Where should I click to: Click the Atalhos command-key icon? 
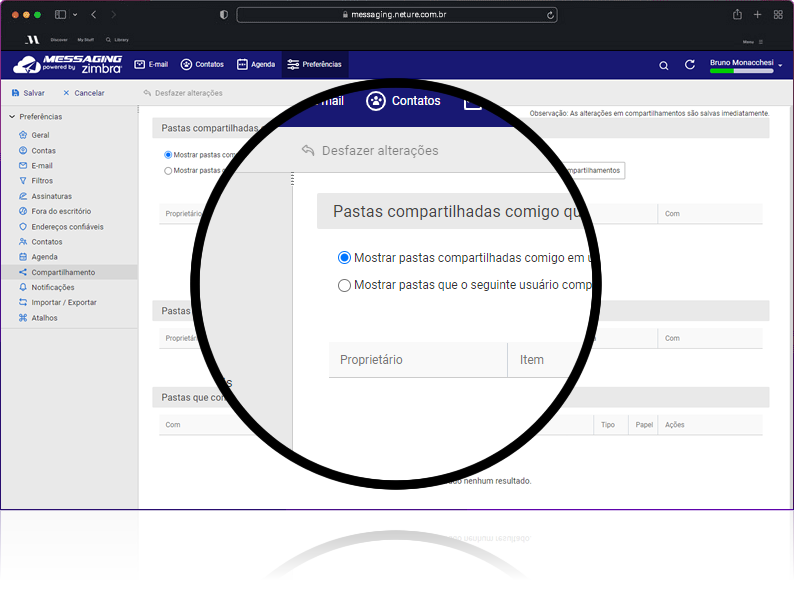click(23, 318)
